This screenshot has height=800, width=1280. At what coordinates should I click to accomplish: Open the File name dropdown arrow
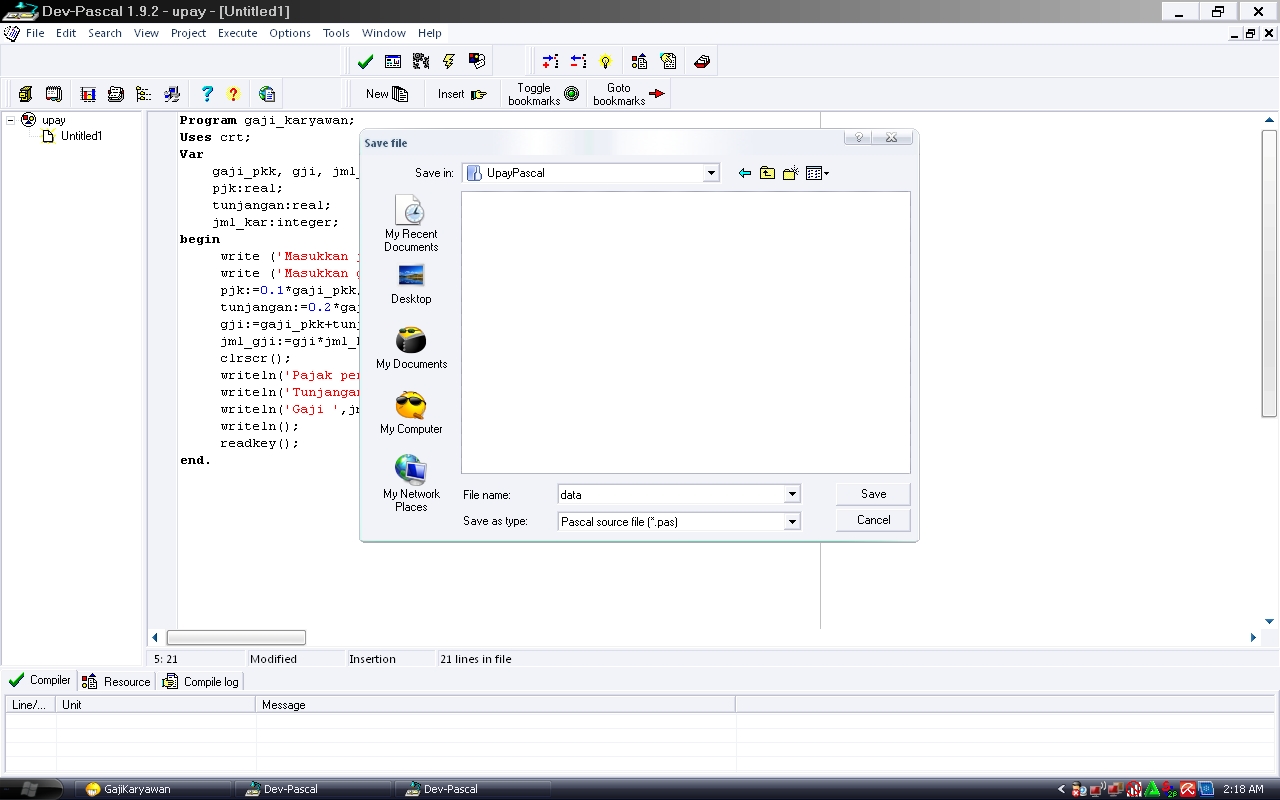[x=792, y=494]
